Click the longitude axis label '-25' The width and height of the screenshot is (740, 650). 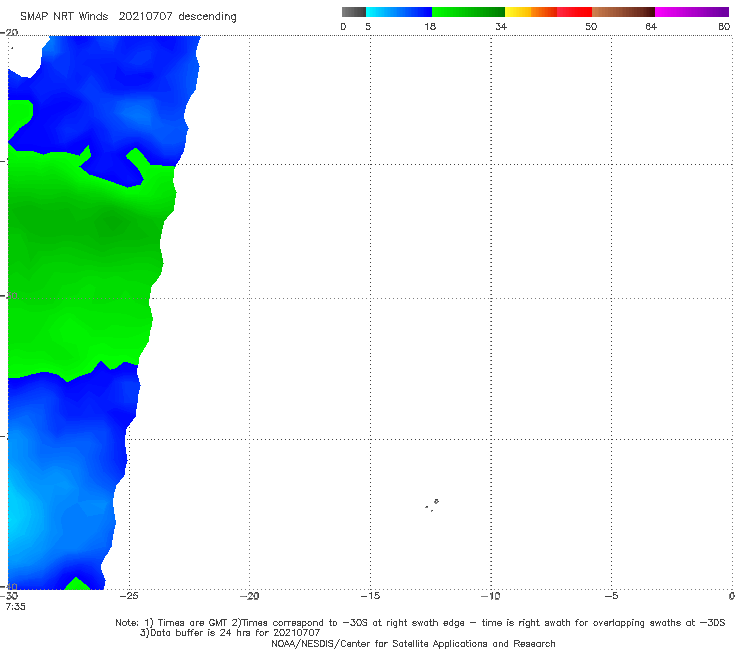point(129,596)
